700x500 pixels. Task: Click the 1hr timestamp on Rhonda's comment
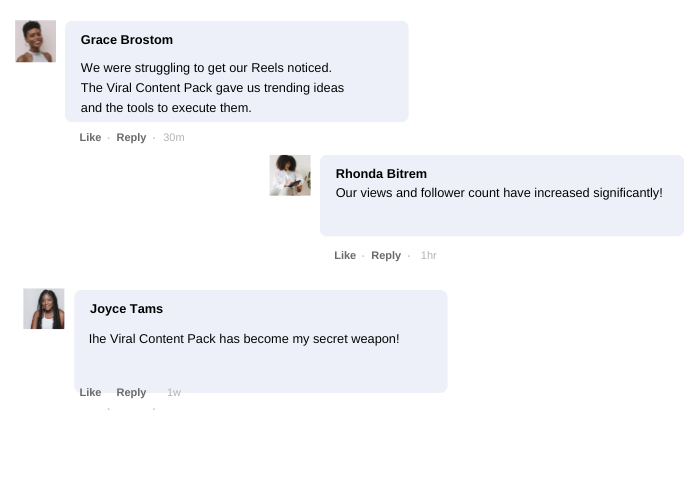tap(428, 255)
